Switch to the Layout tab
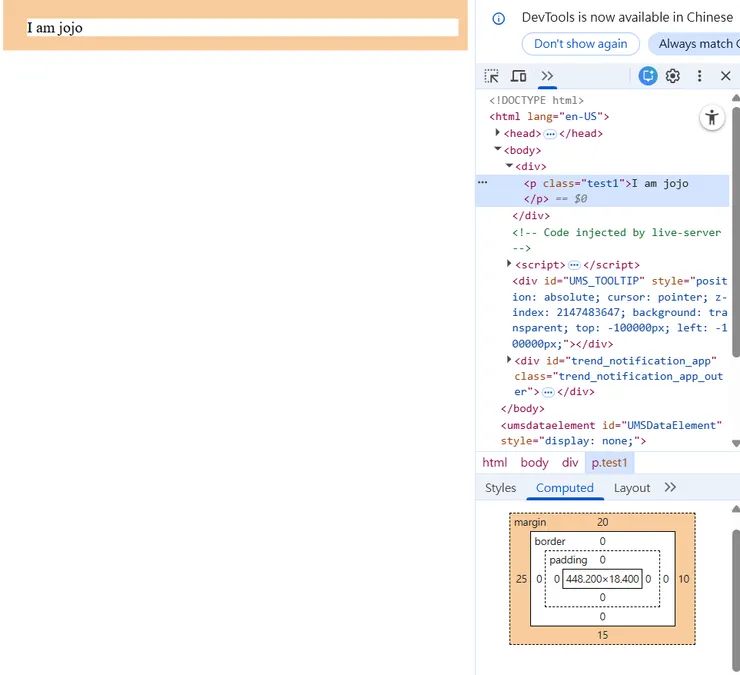This screenshot has width=740, height=675. coord(632,488)
